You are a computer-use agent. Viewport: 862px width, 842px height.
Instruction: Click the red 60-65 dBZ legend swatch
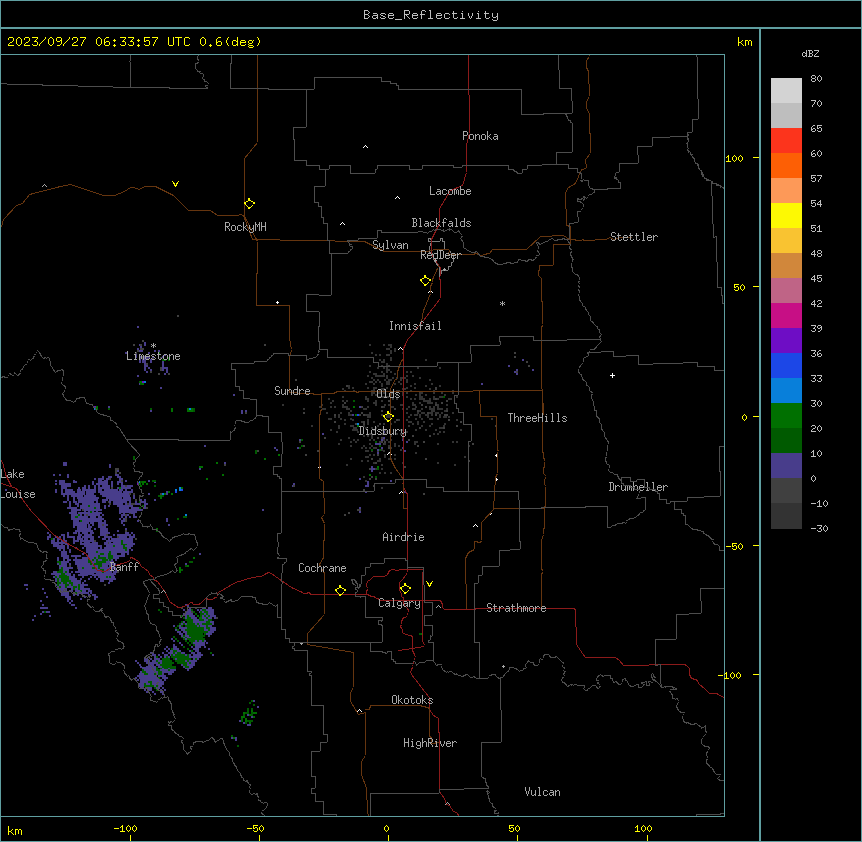pos(786,141)
